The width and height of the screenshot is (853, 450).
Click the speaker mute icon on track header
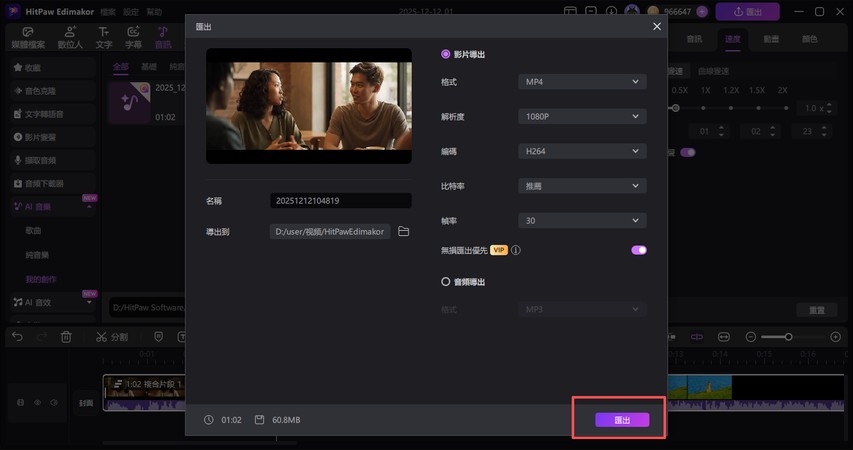pyautogui.click(x=54, y=403)
